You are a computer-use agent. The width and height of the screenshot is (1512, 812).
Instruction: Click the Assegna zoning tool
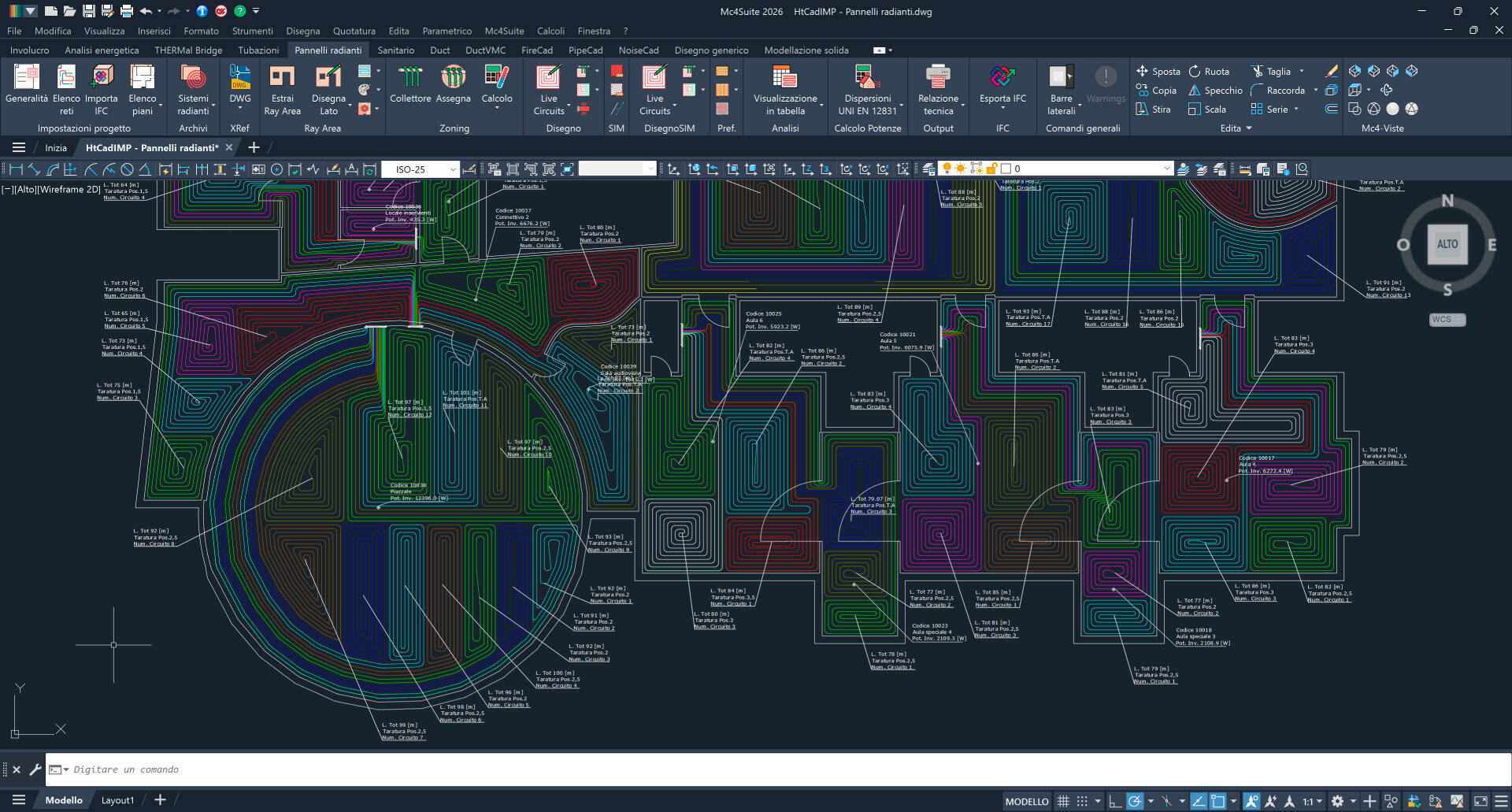454,83
